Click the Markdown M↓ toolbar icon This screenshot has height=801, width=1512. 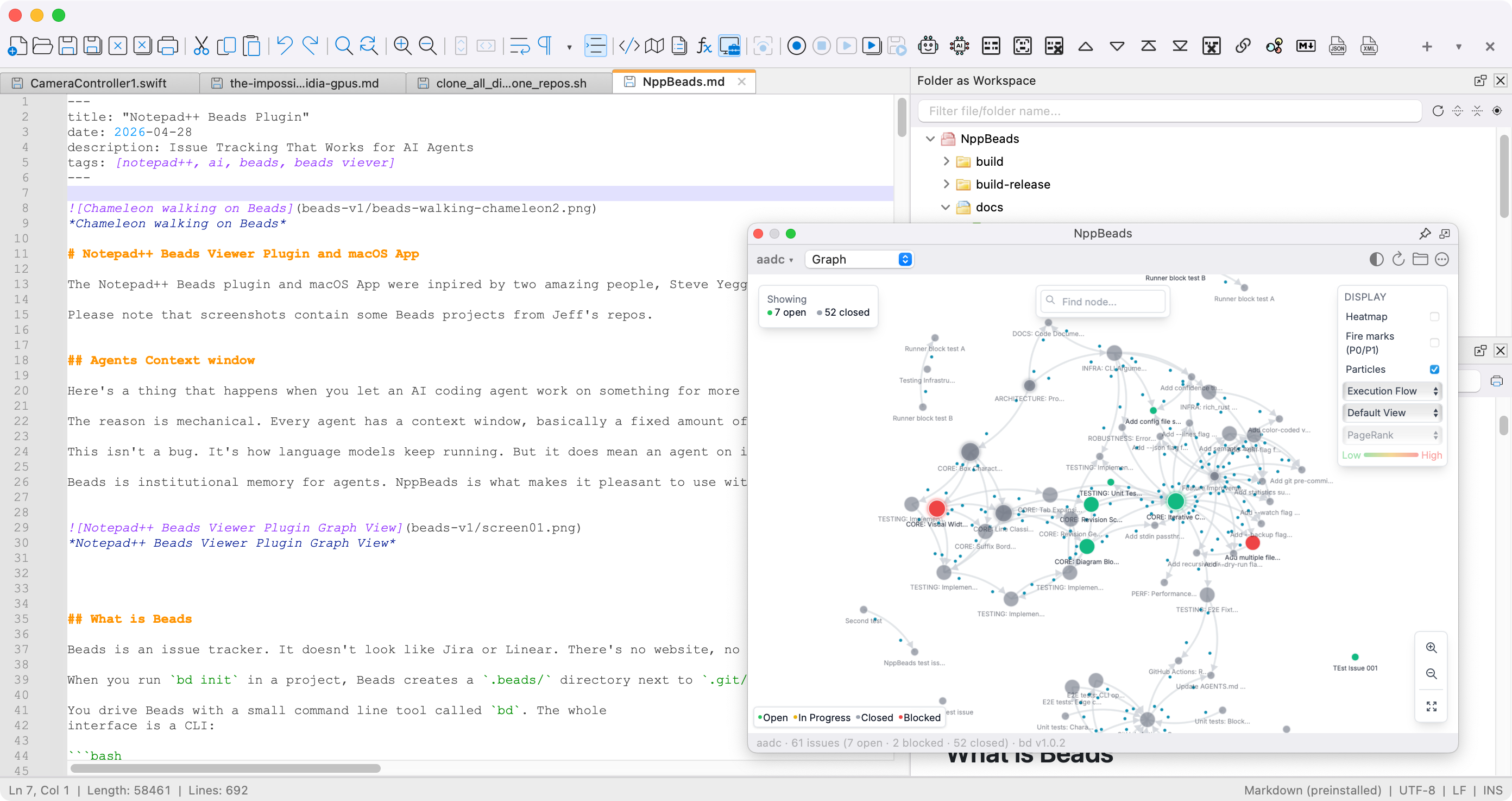[1306, 46]
